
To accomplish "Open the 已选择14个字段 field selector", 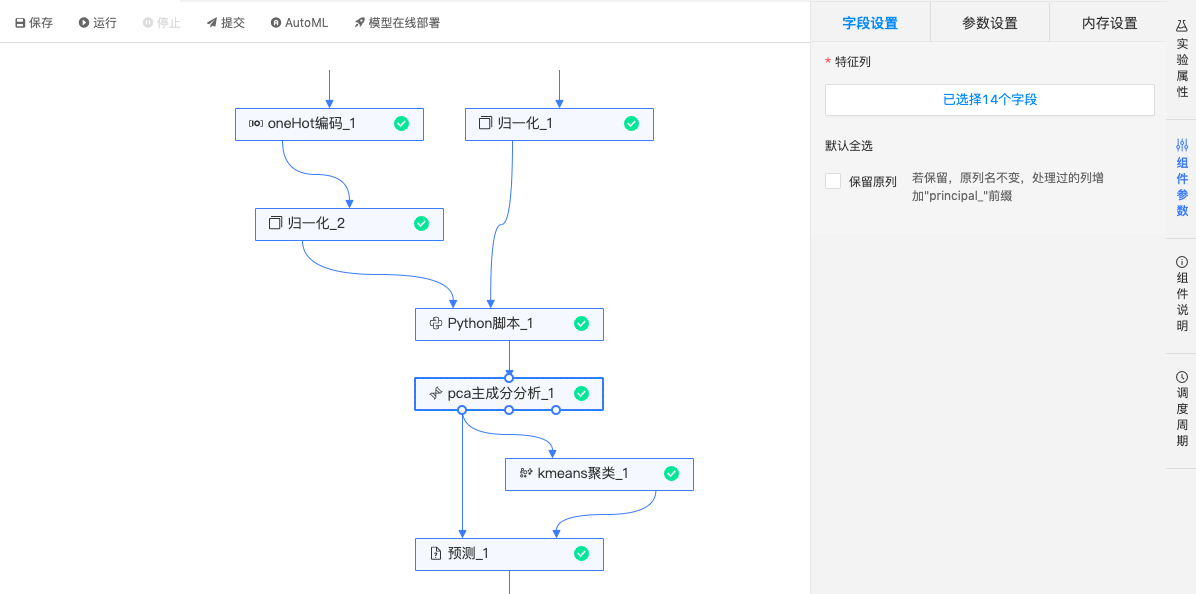I will coord(990,100).
